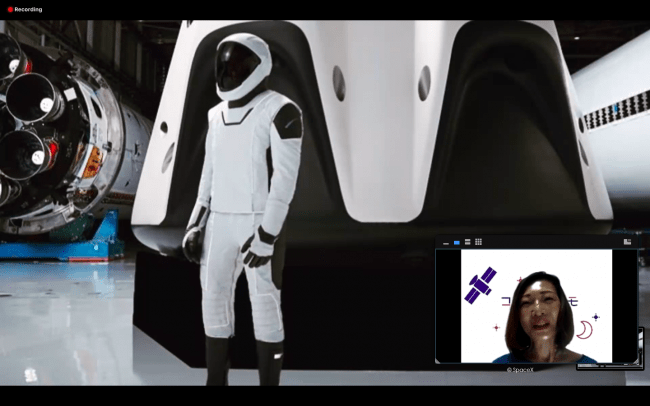Click the speaker's video thumbnail
Image resolution: width=650 pixels, height=406 pixels.
[536, 306]
